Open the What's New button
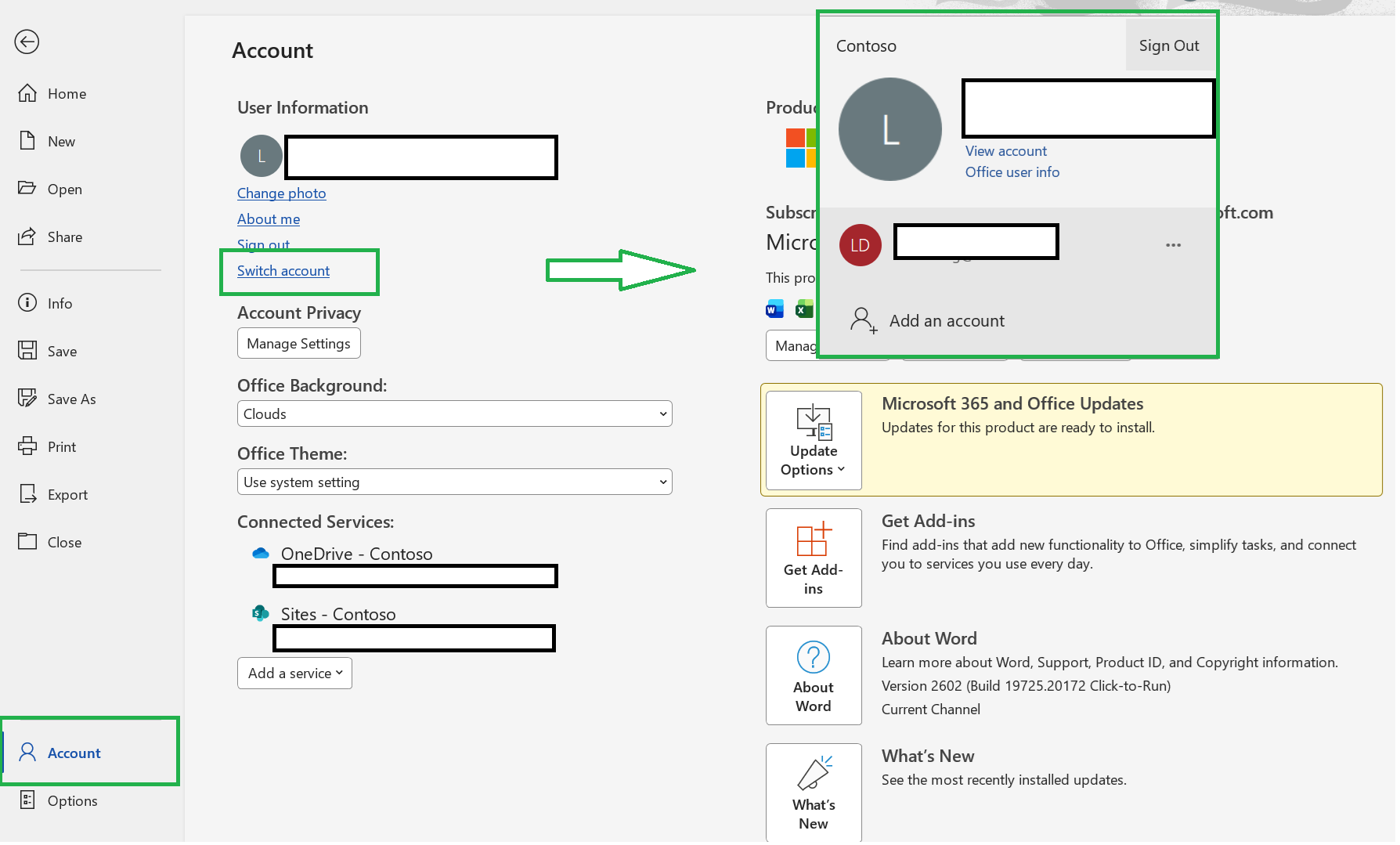1400x845 pixels. click(x=814, y=793)
